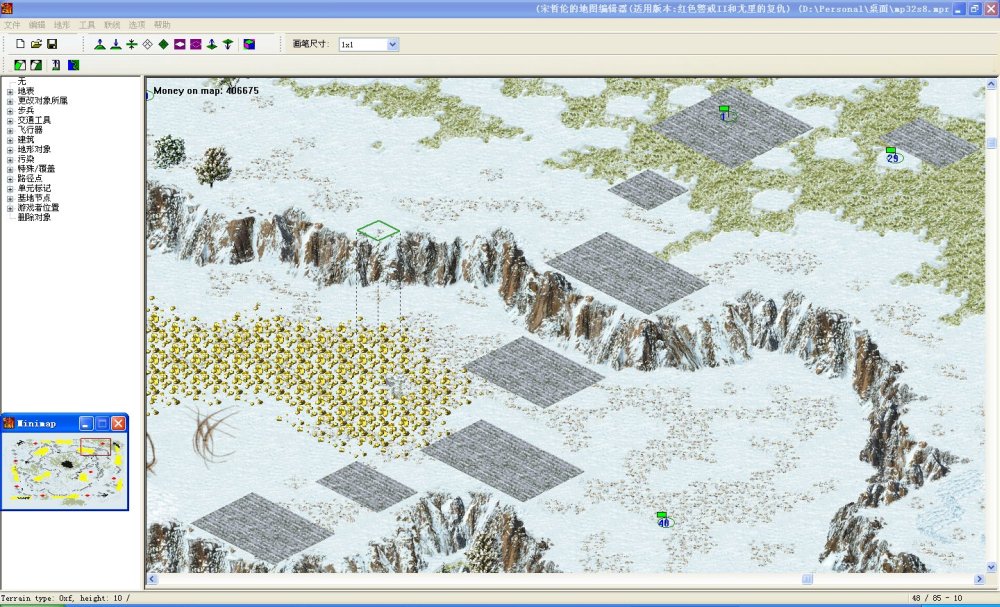Expand the 建筑 buildings tree node
This screenshot has height=607, width=1000.
[10, 140]
